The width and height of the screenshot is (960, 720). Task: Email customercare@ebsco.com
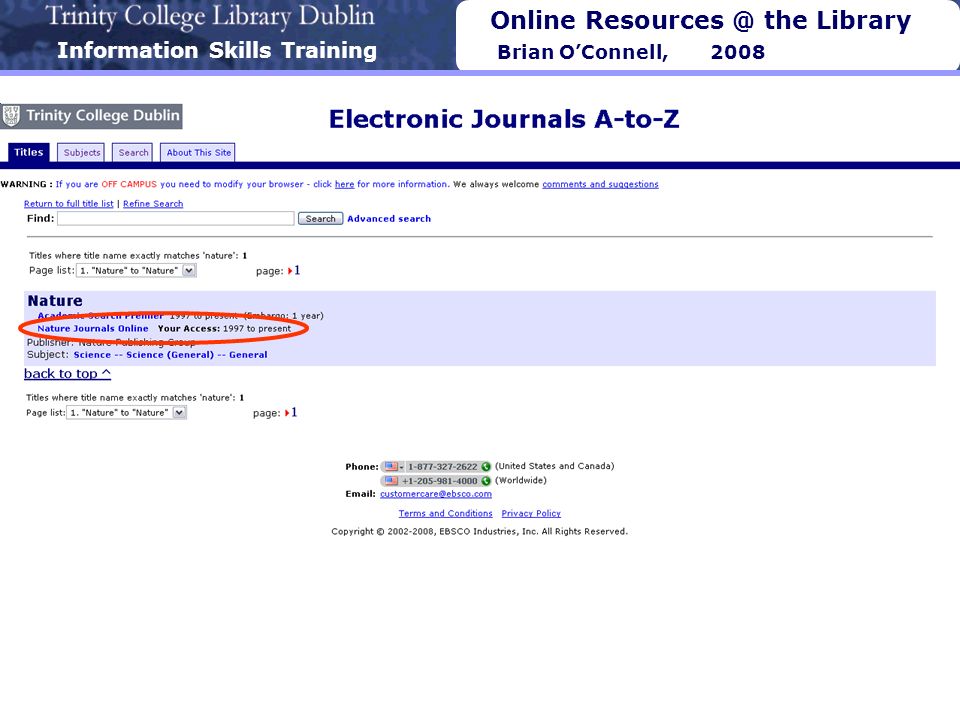[x=436, y=494]
